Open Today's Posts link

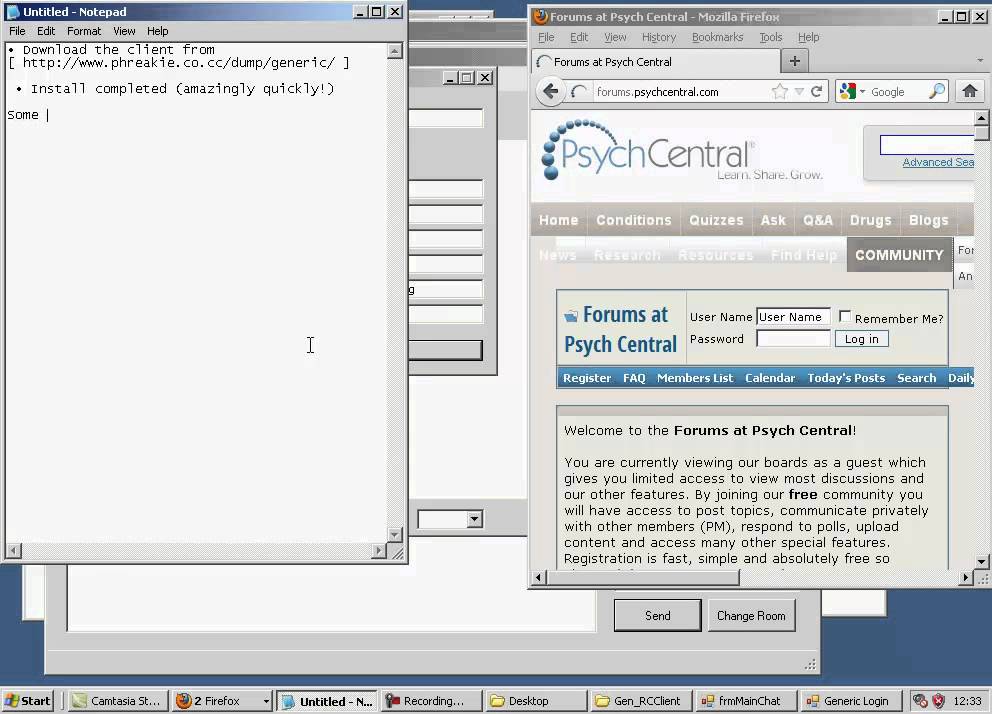[x=846, y=378]
